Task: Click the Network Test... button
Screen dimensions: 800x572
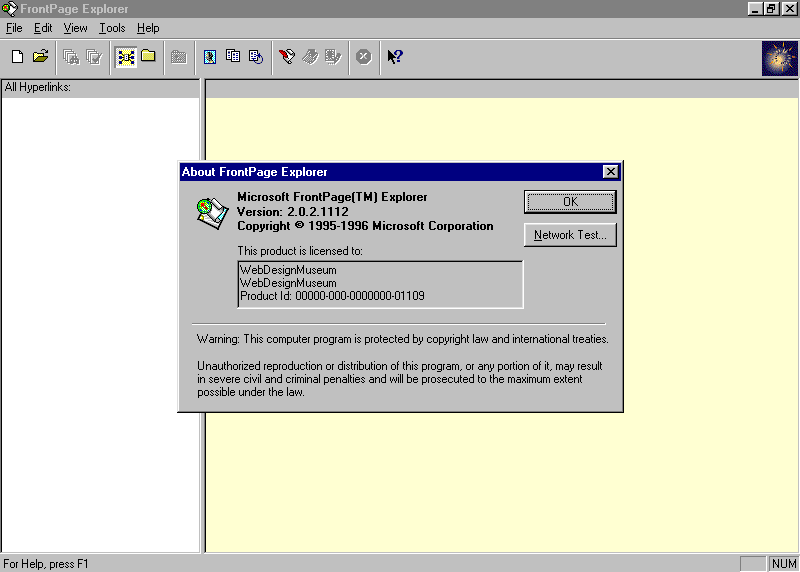Action: coord(570,235)
